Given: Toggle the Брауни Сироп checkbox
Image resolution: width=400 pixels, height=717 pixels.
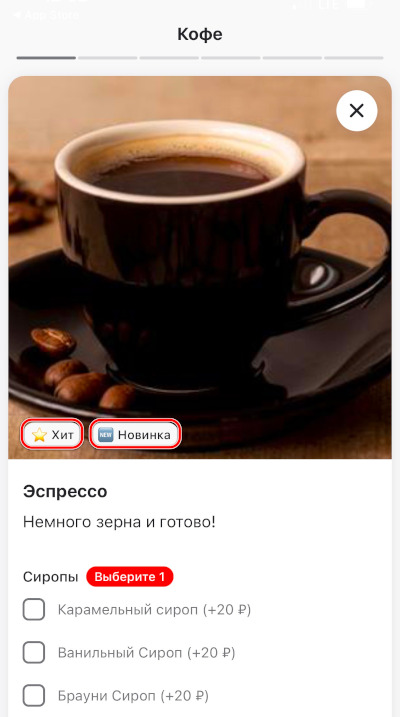Looking at the screenshot, I should pos(34,696).
